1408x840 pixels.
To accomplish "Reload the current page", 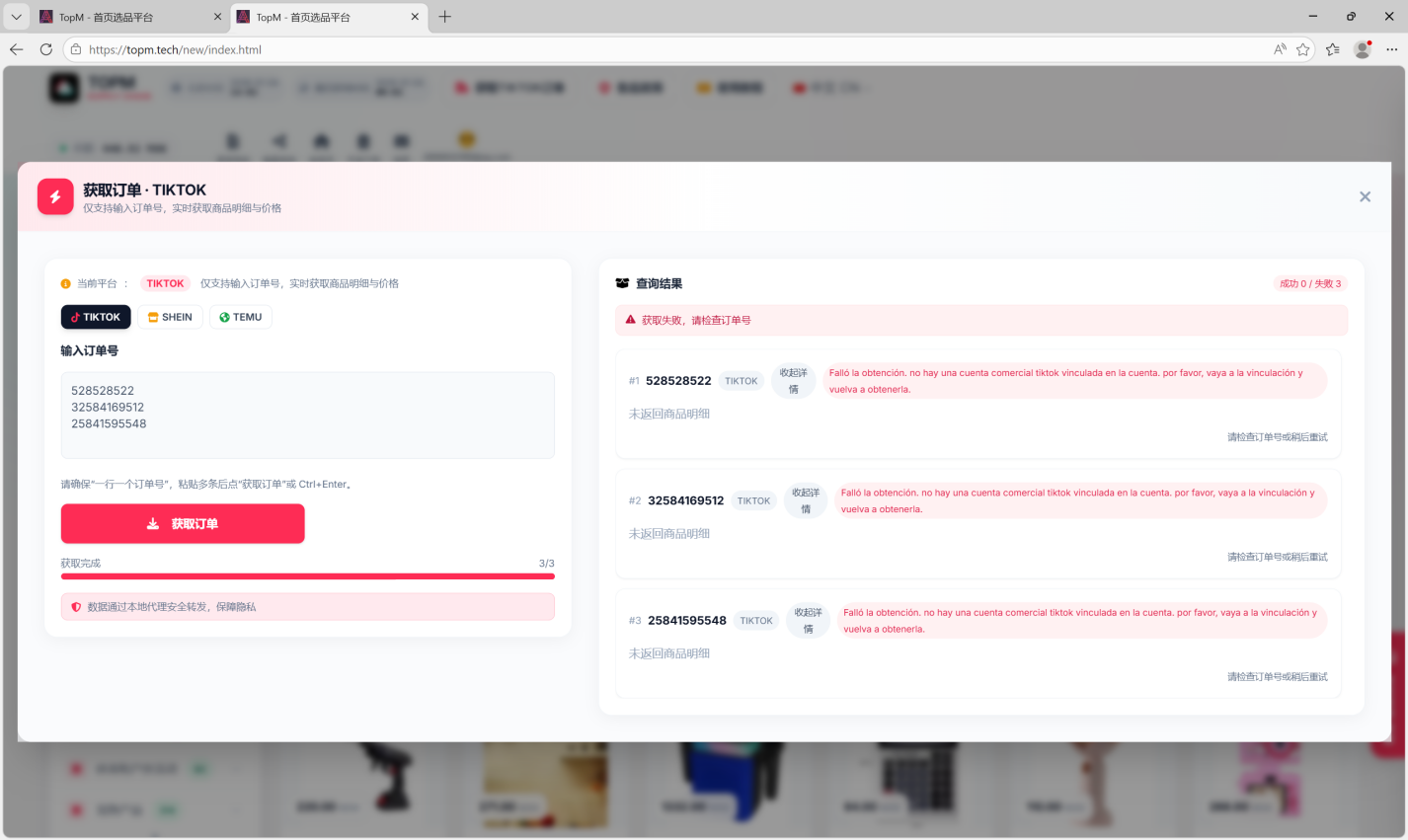I will tap(45, 49).
